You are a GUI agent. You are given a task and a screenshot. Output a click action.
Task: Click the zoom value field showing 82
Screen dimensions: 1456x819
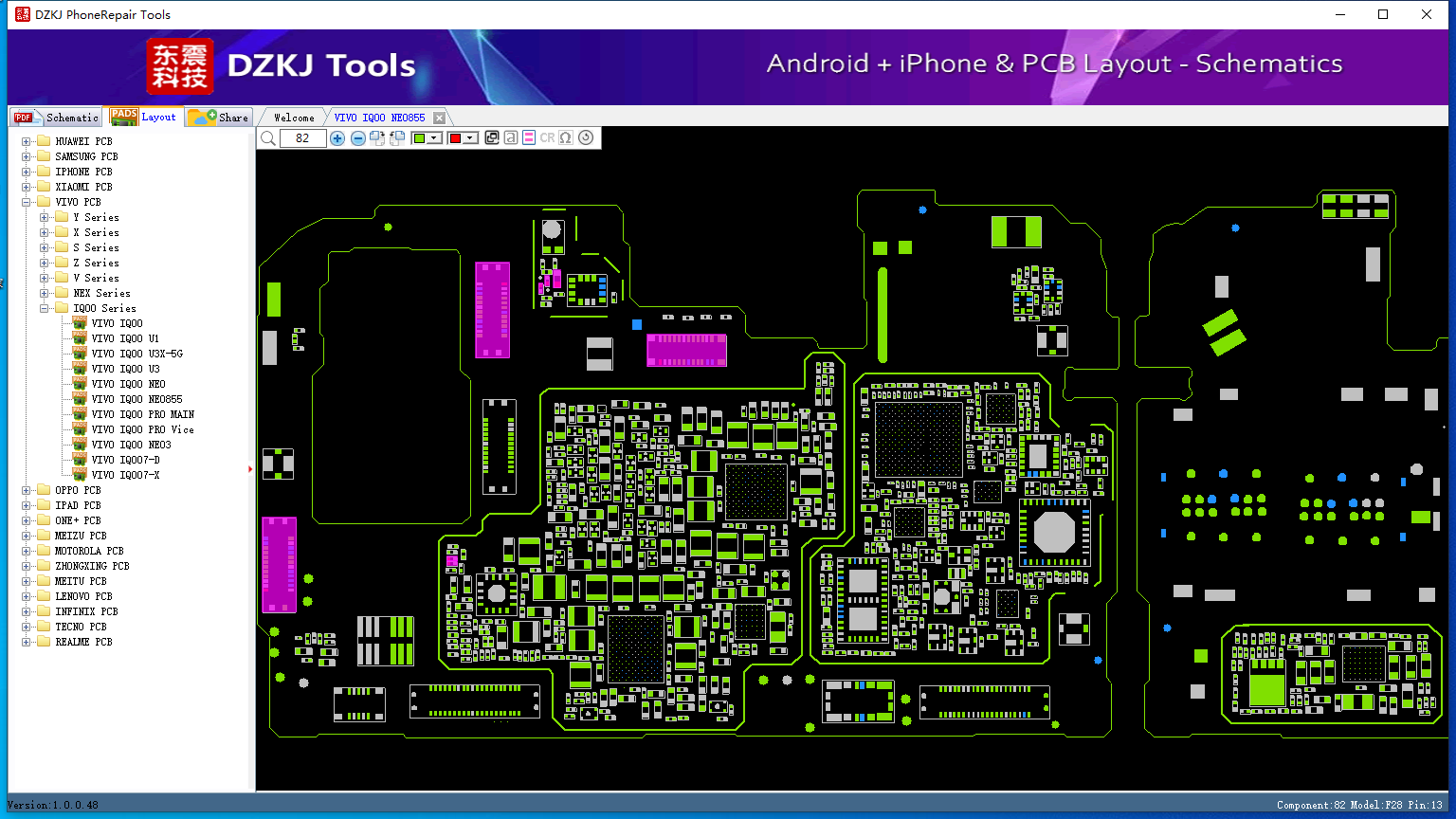[303, 138]
